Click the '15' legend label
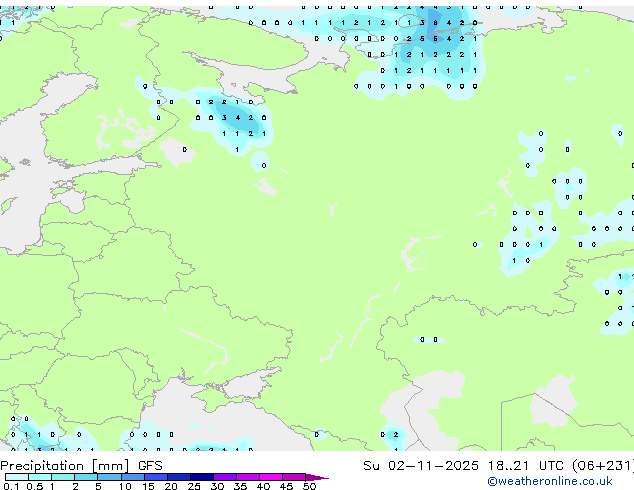This screenshot has width=634, height=490. point(148,486)
